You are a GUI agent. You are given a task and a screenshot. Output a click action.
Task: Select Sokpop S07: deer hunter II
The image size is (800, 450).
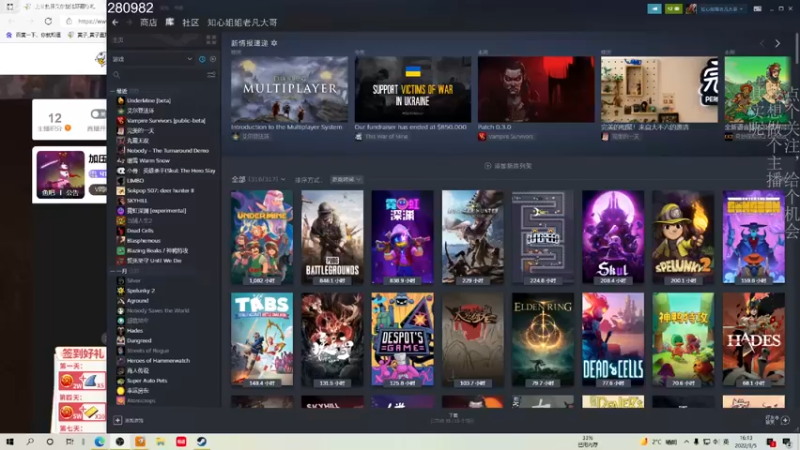[160, 190]
